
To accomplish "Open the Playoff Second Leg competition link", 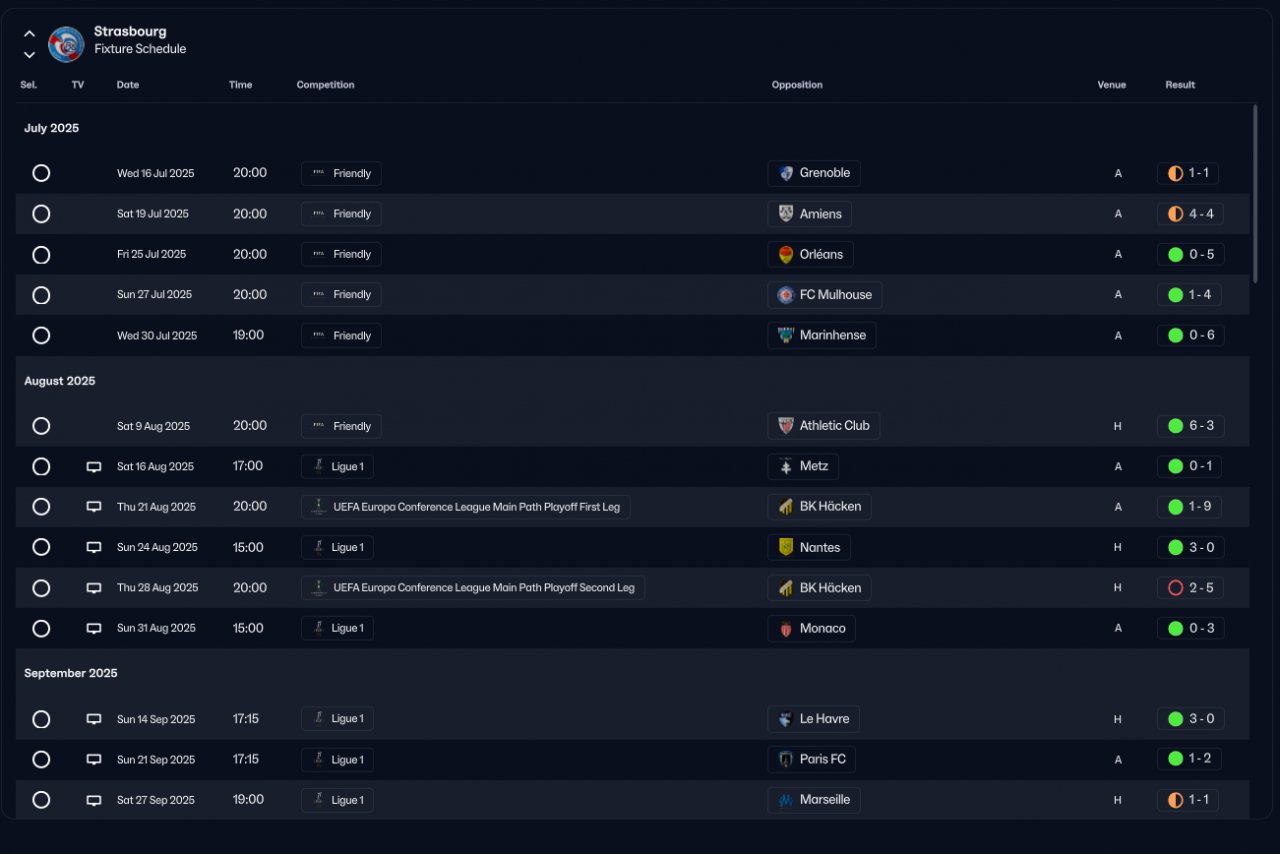I will (x=473, y=588).
